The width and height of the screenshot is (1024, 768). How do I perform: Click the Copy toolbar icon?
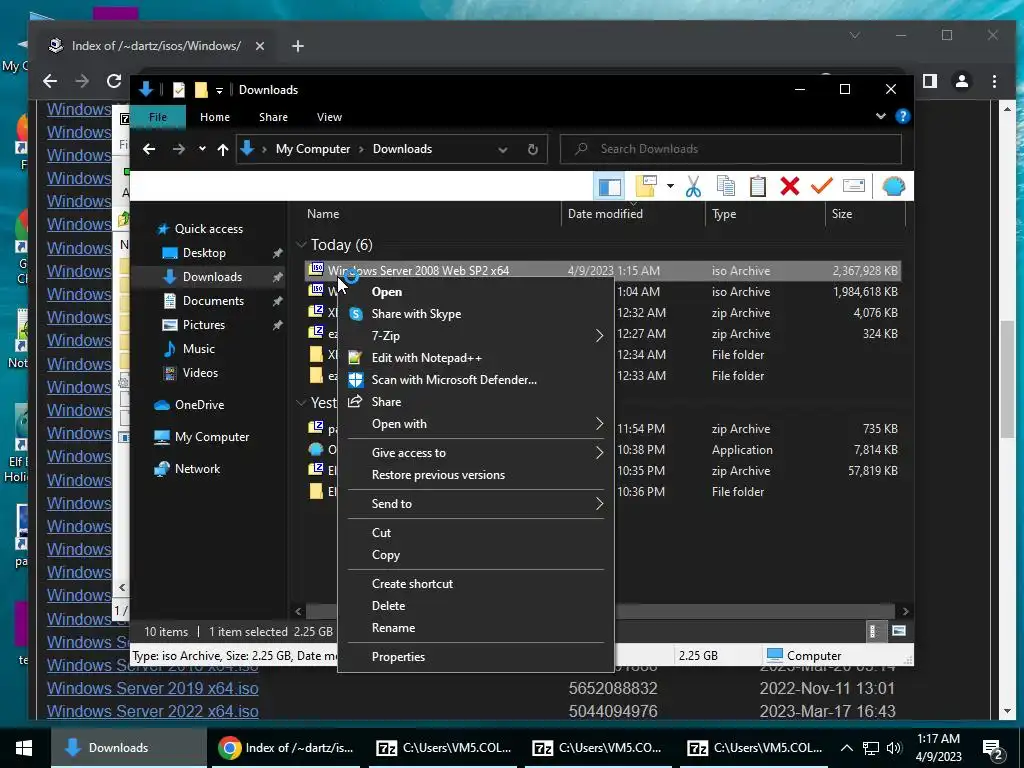point(726,187)
